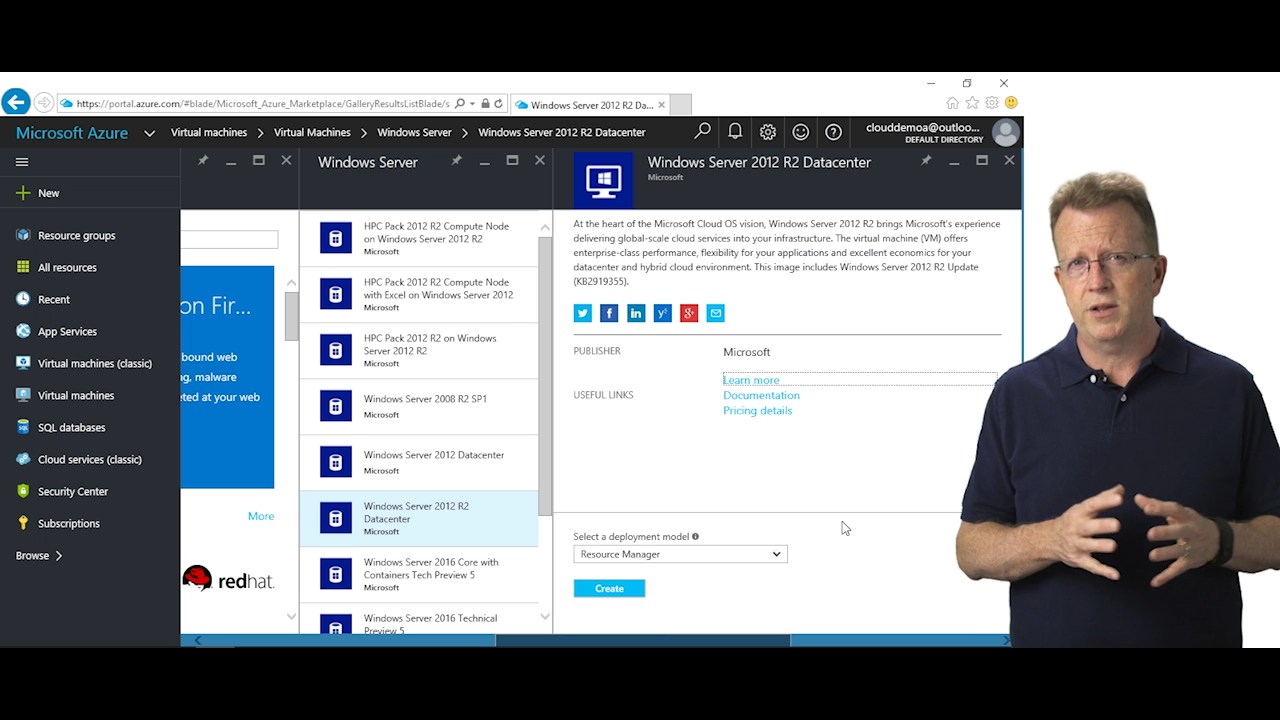The height and width of the screenshot is (720, 1280).
Task: Open browser home icon
Action: click(953, 102)
